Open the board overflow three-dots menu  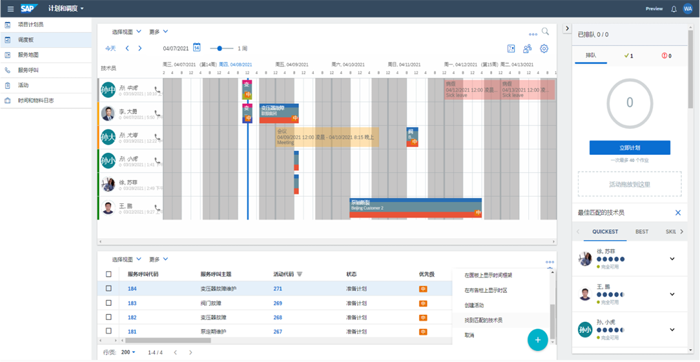point(533,34)
